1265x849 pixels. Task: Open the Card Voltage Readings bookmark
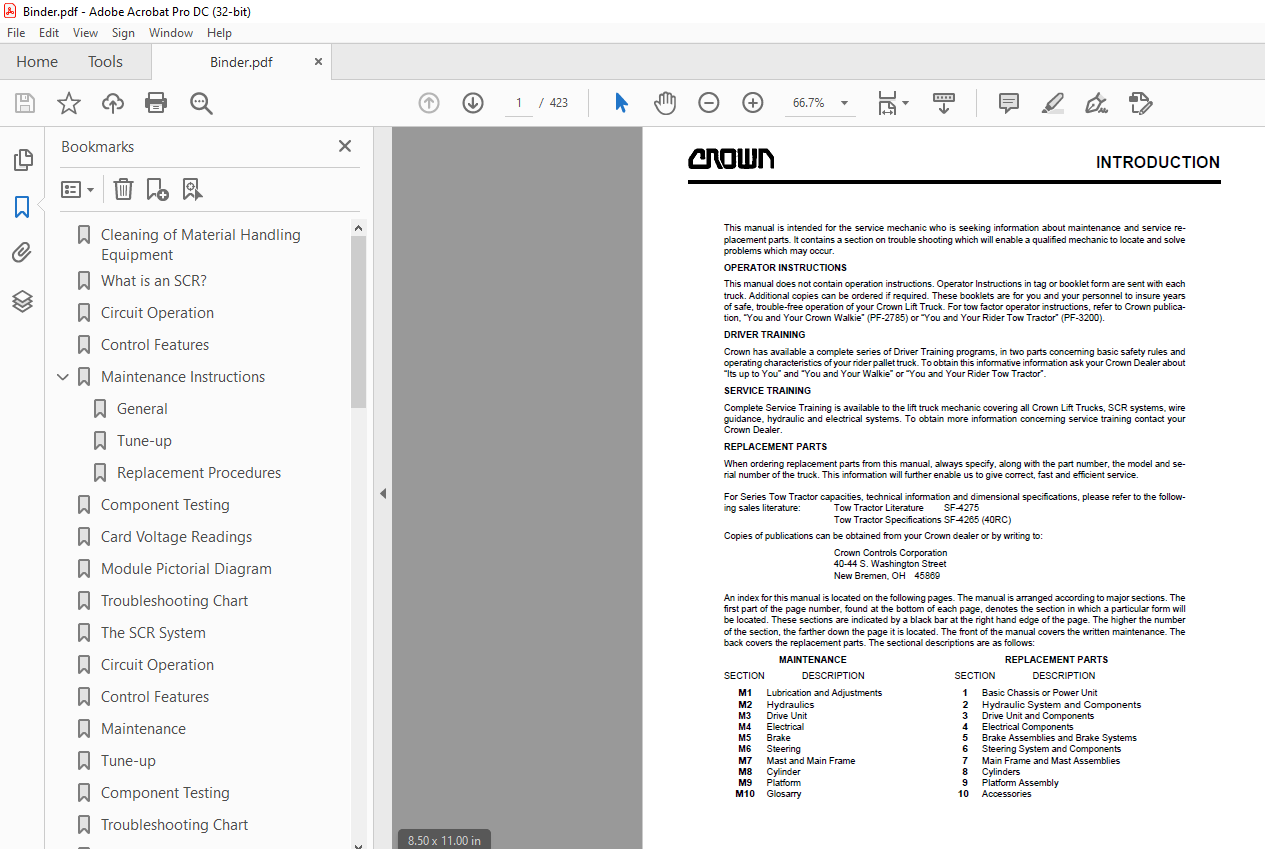coord(176,537)
